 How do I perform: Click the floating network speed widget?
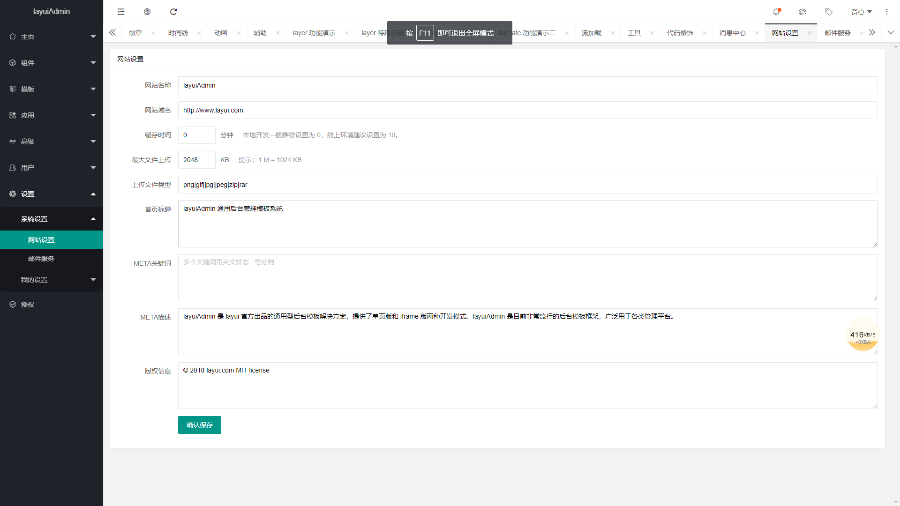(x=862, y=335)
